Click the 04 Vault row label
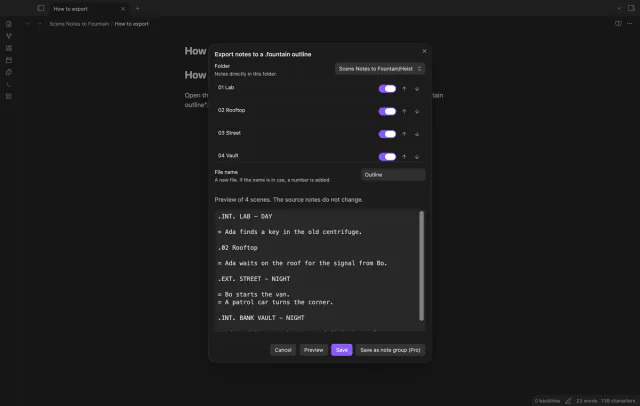 (228, 155)
